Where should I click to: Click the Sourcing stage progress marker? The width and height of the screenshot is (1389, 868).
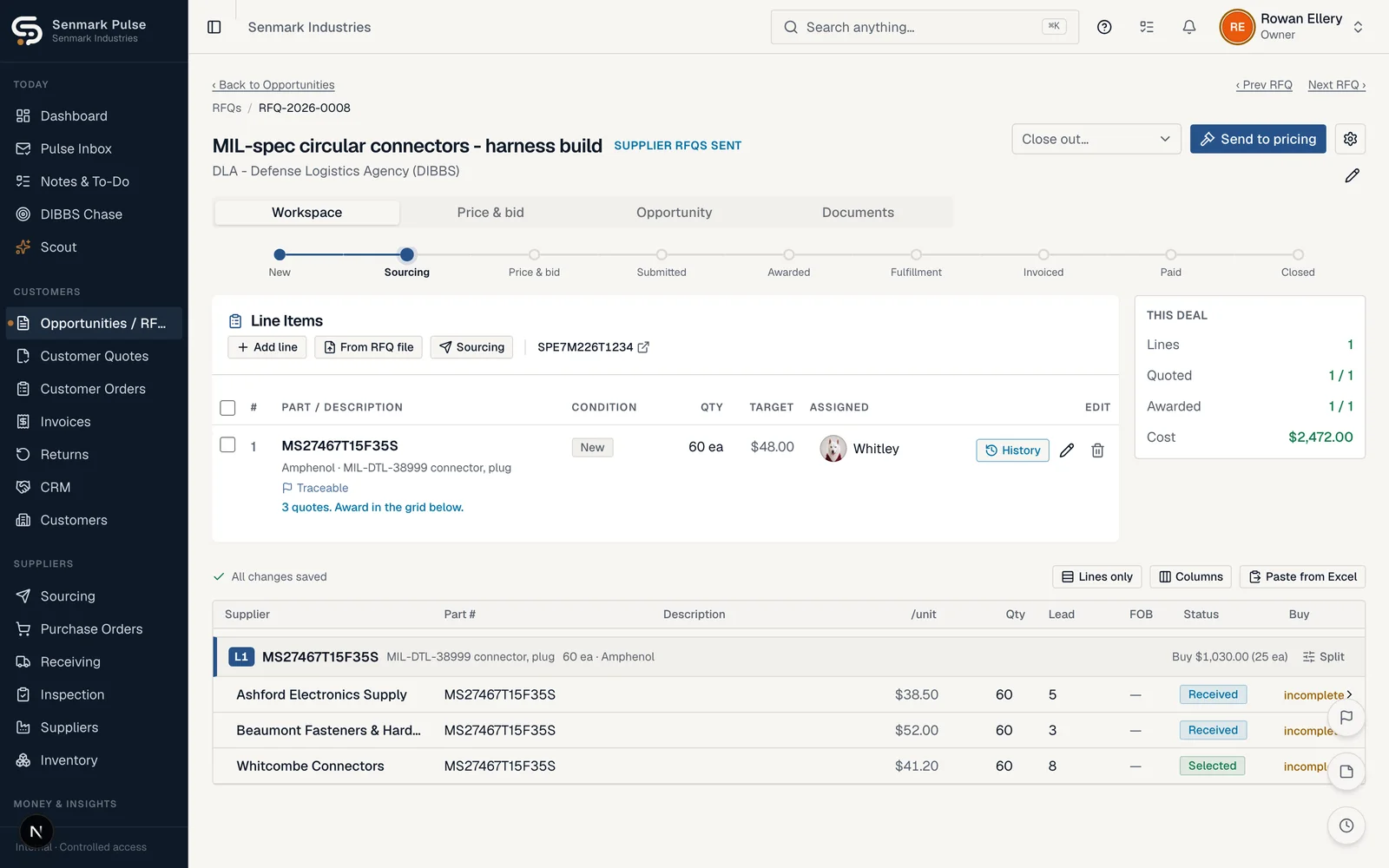point(406,254)
